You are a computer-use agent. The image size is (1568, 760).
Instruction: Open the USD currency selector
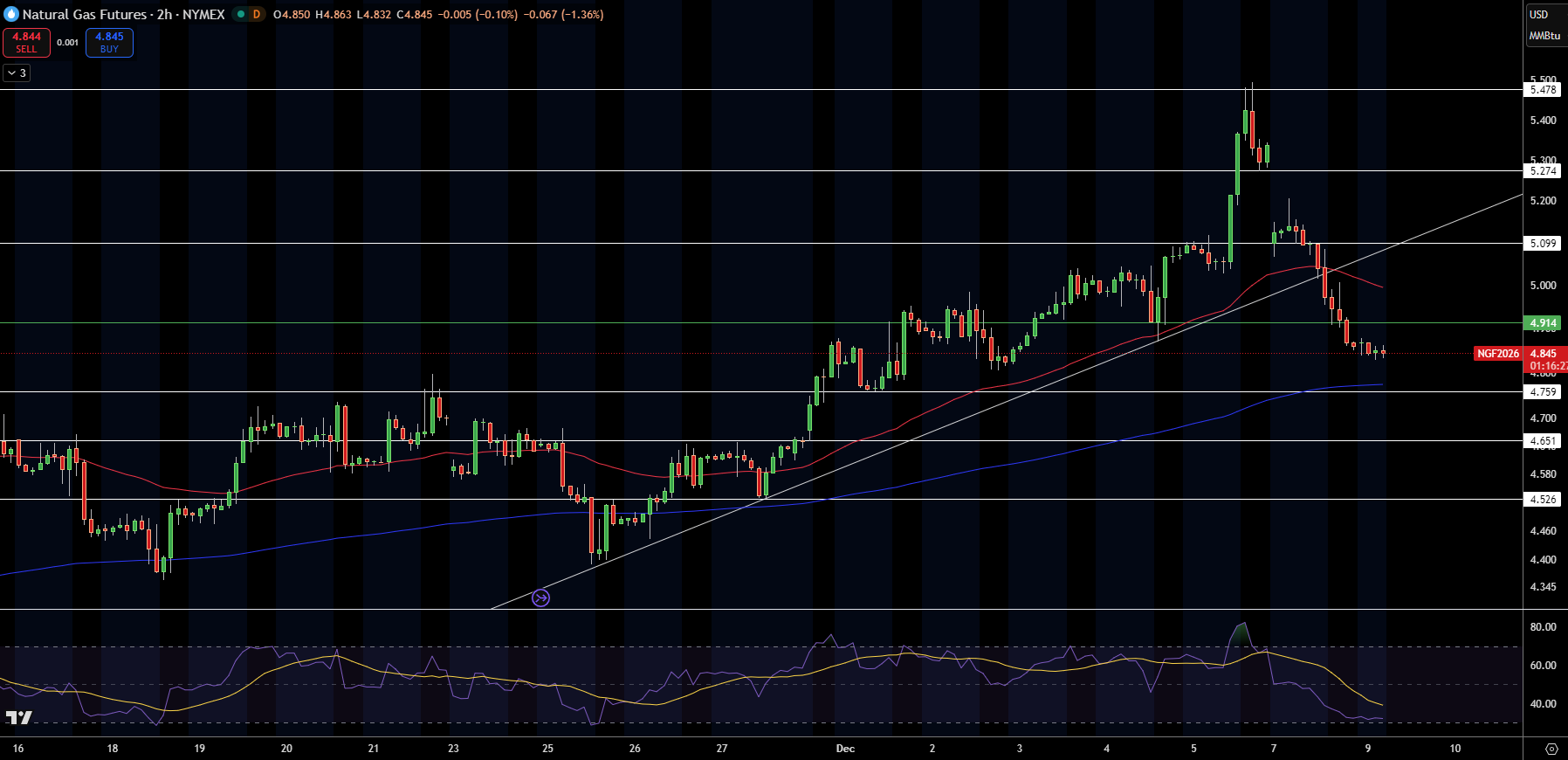point(1538,14)
